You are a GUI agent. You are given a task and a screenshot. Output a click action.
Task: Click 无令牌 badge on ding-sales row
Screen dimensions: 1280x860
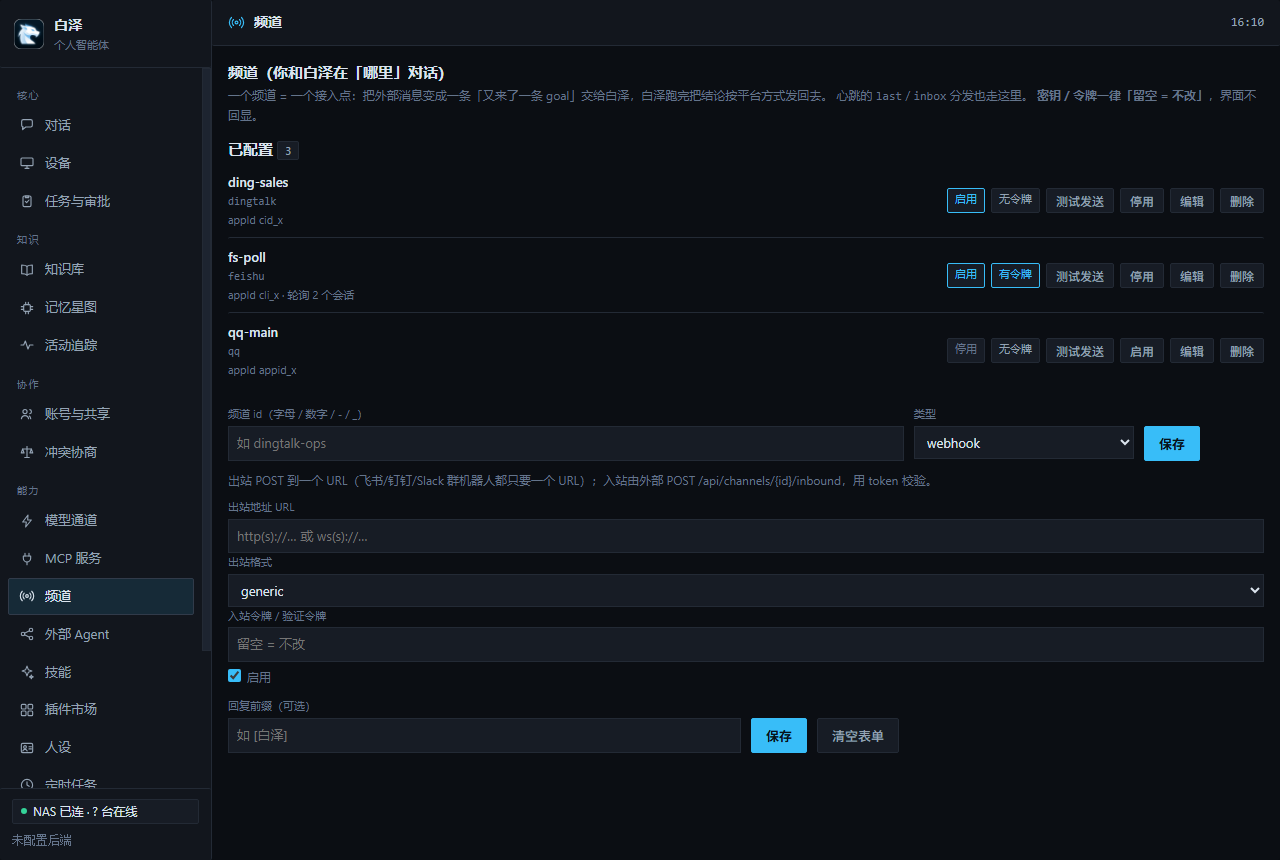click(1015, 200)
